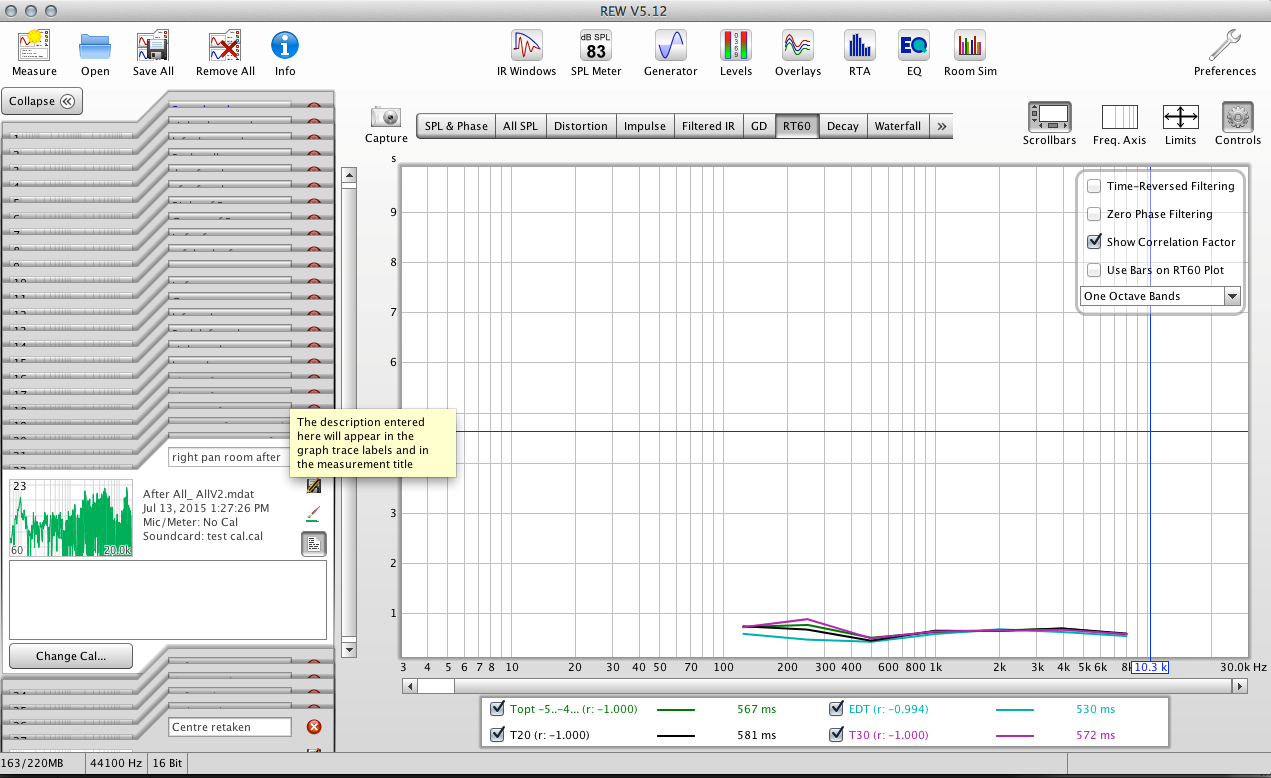Screen dimensions: 1271x778
Task: Open the RTA analyzer window
Action: coord(859,46)
